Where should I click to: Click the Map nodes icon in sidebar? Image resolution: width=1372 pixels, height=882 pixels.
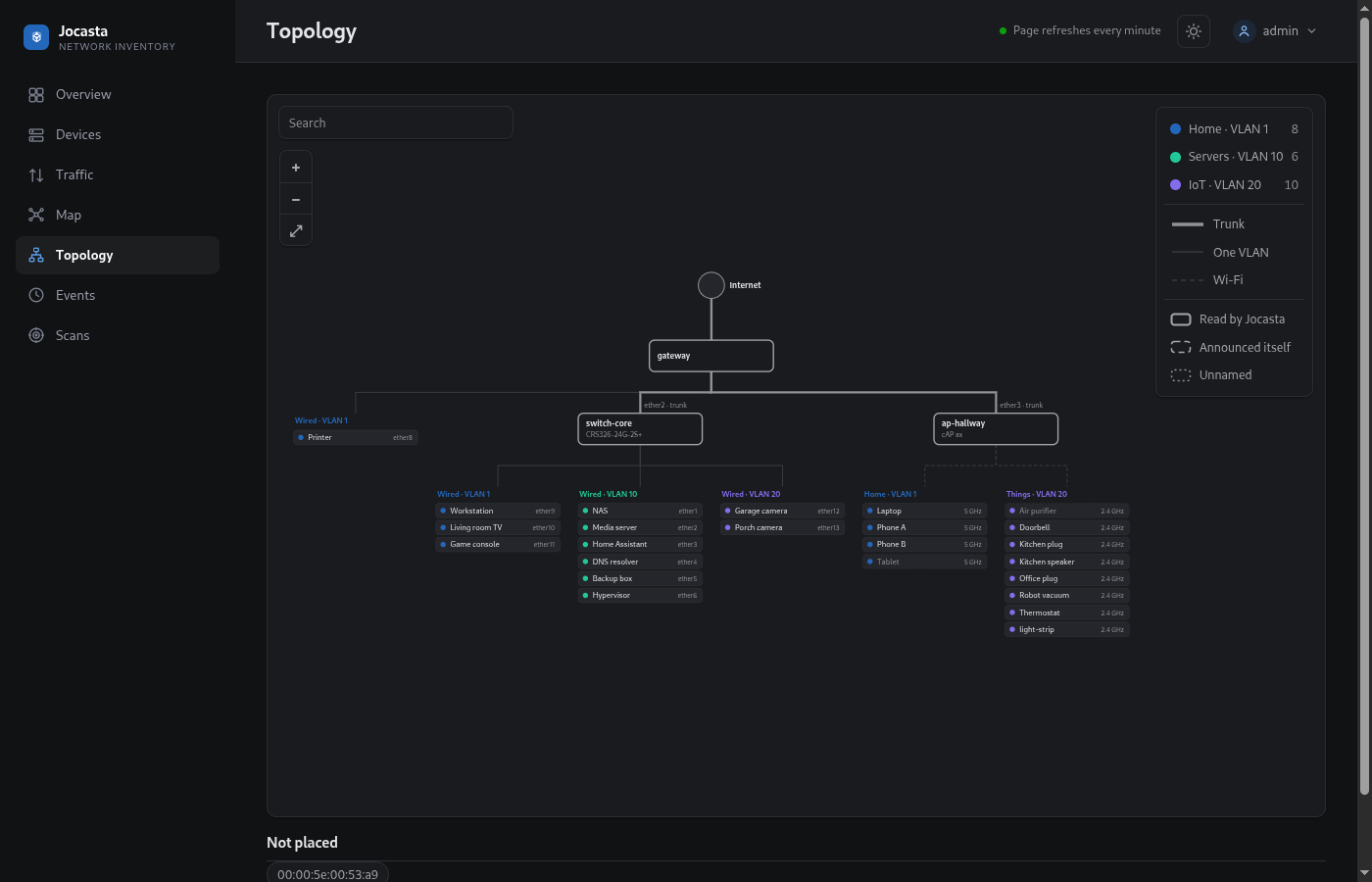tap(36, 216)
